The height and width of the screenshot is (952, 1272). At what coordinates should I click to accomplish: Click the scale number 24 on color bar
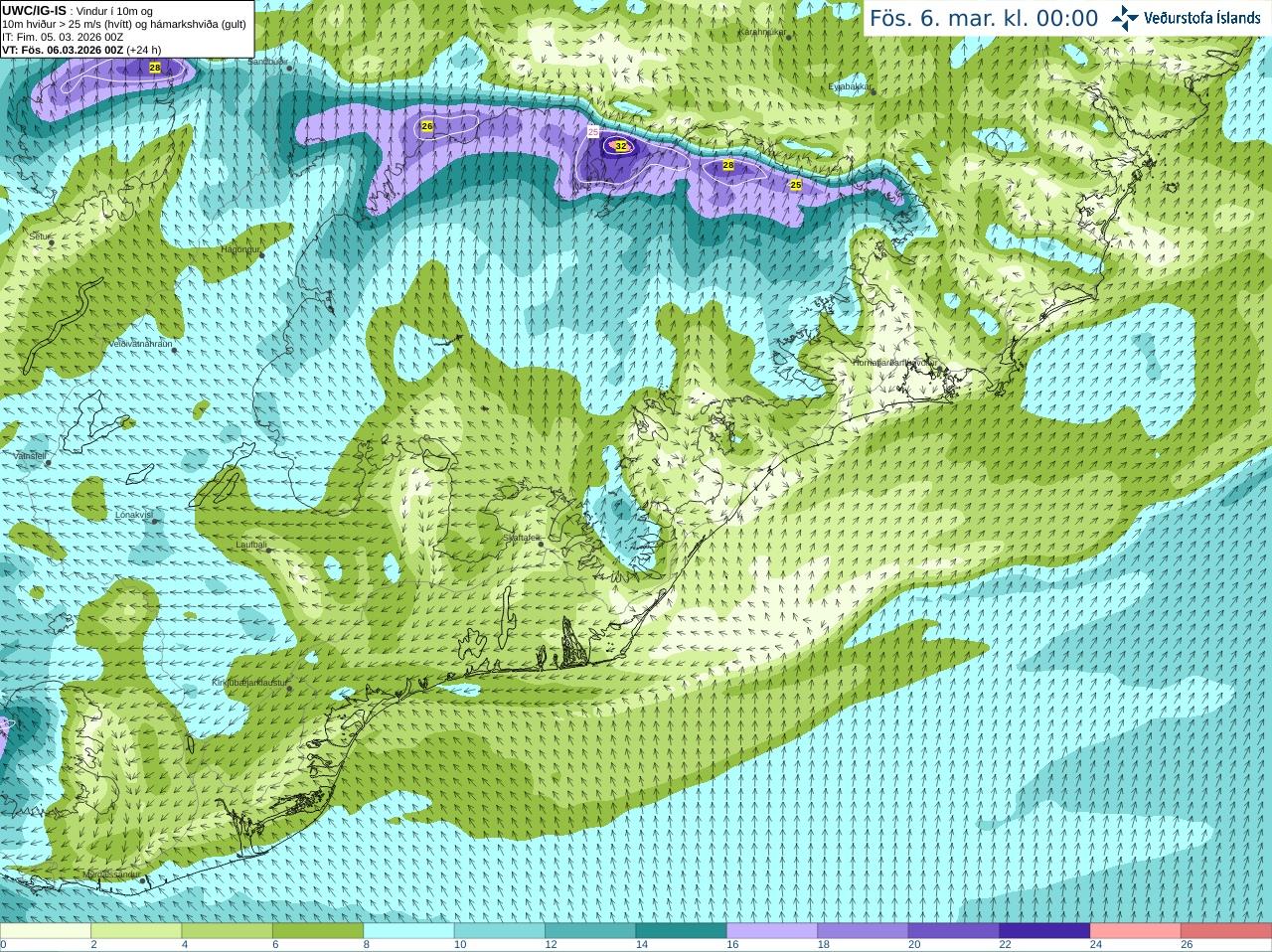pyautogui.click(x=1096, y=945)
